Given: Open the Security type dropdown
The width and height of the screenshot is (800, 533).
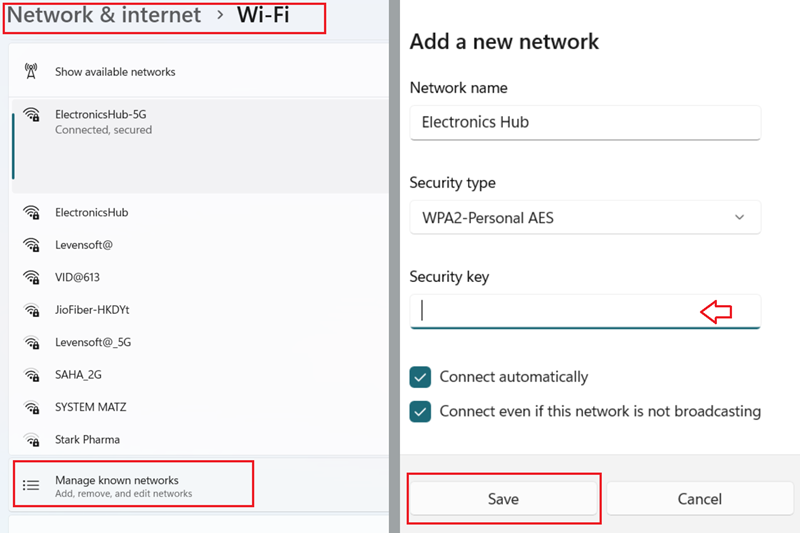Looking at the screenshot, I should coord(585,218).
